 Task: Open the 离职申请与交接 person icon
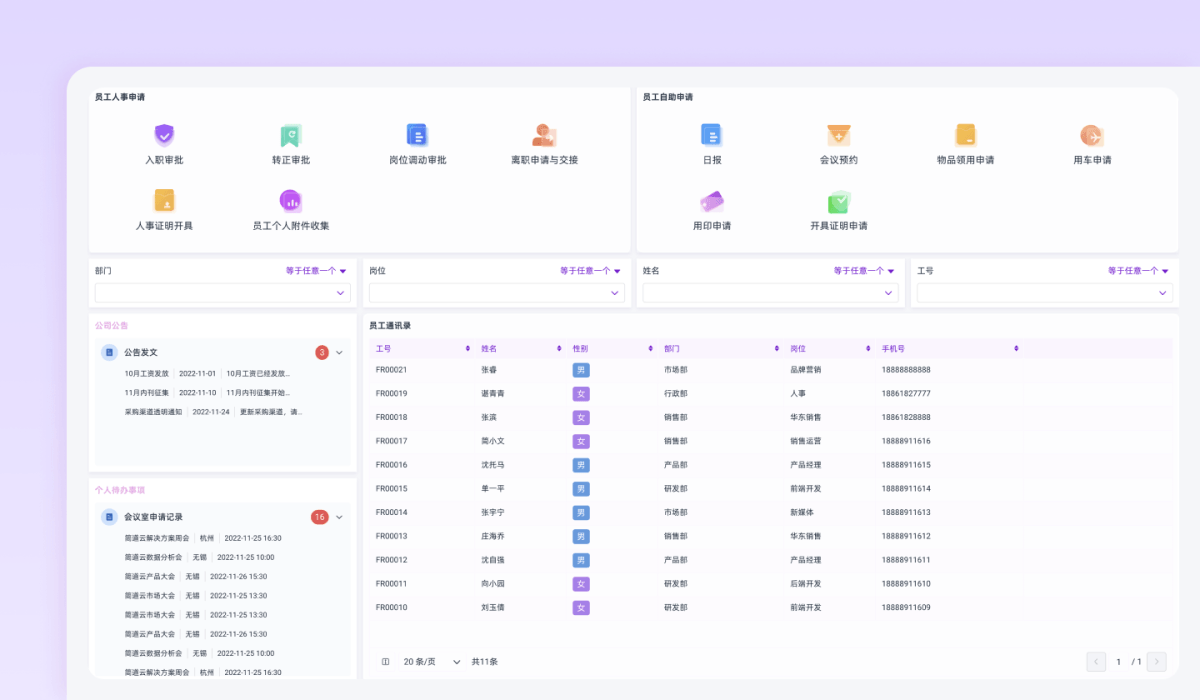click(544, 135)
